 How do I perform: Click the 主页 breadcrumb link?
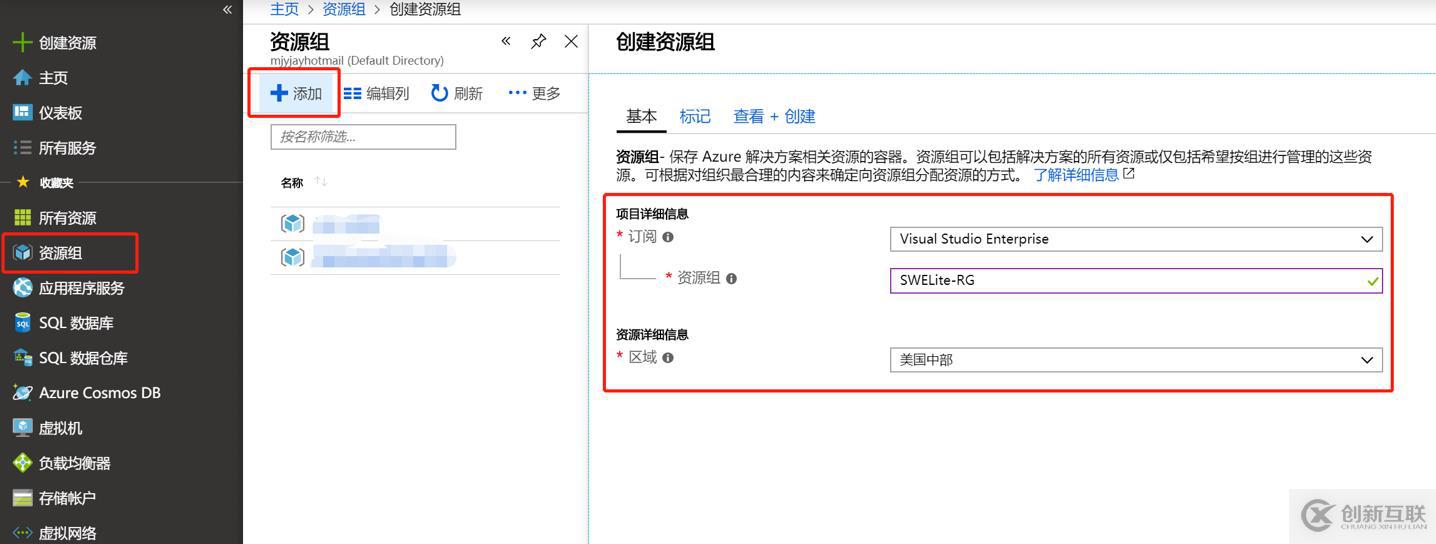284,9
